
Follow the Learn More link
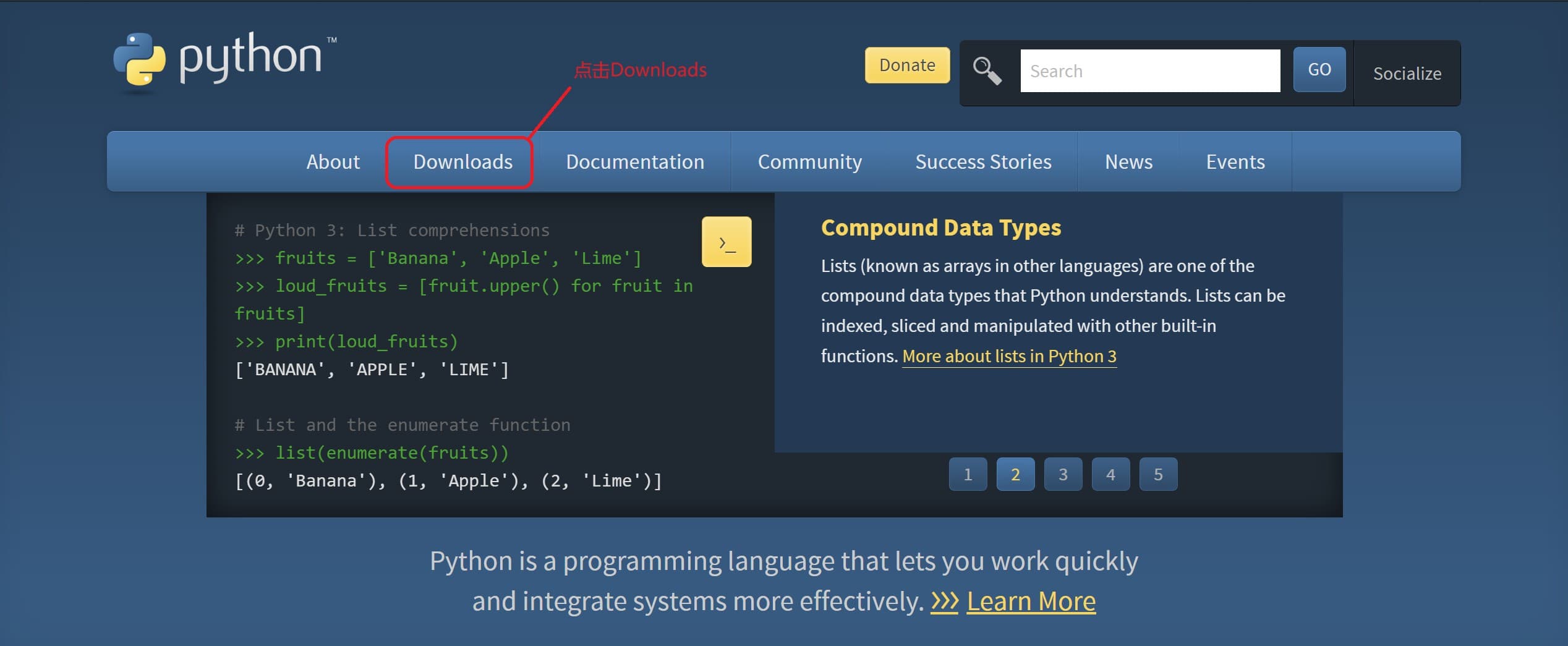pos(1031,601)
